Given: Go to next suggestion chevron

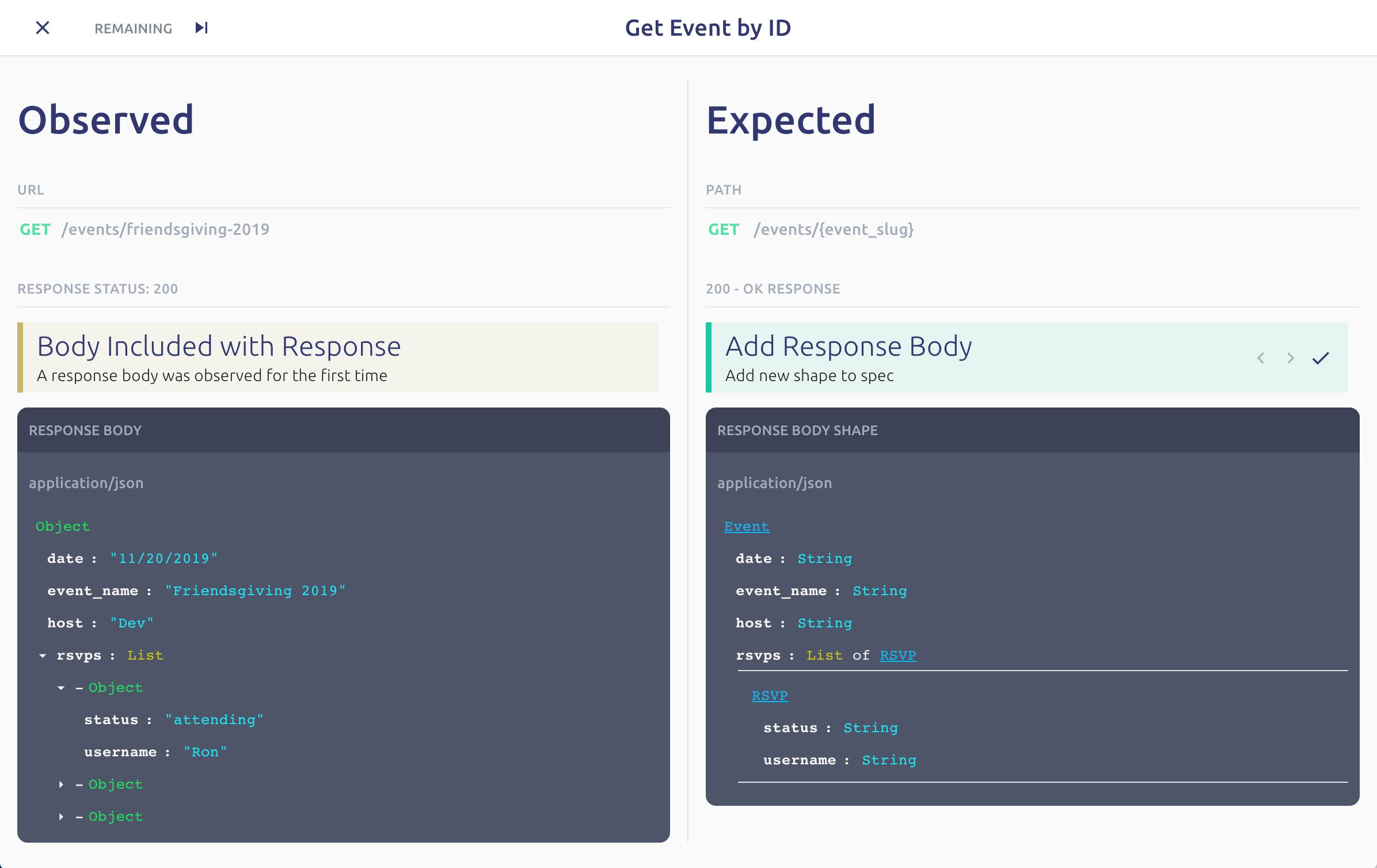Looking at the screenshot, I should point(1291,358).
